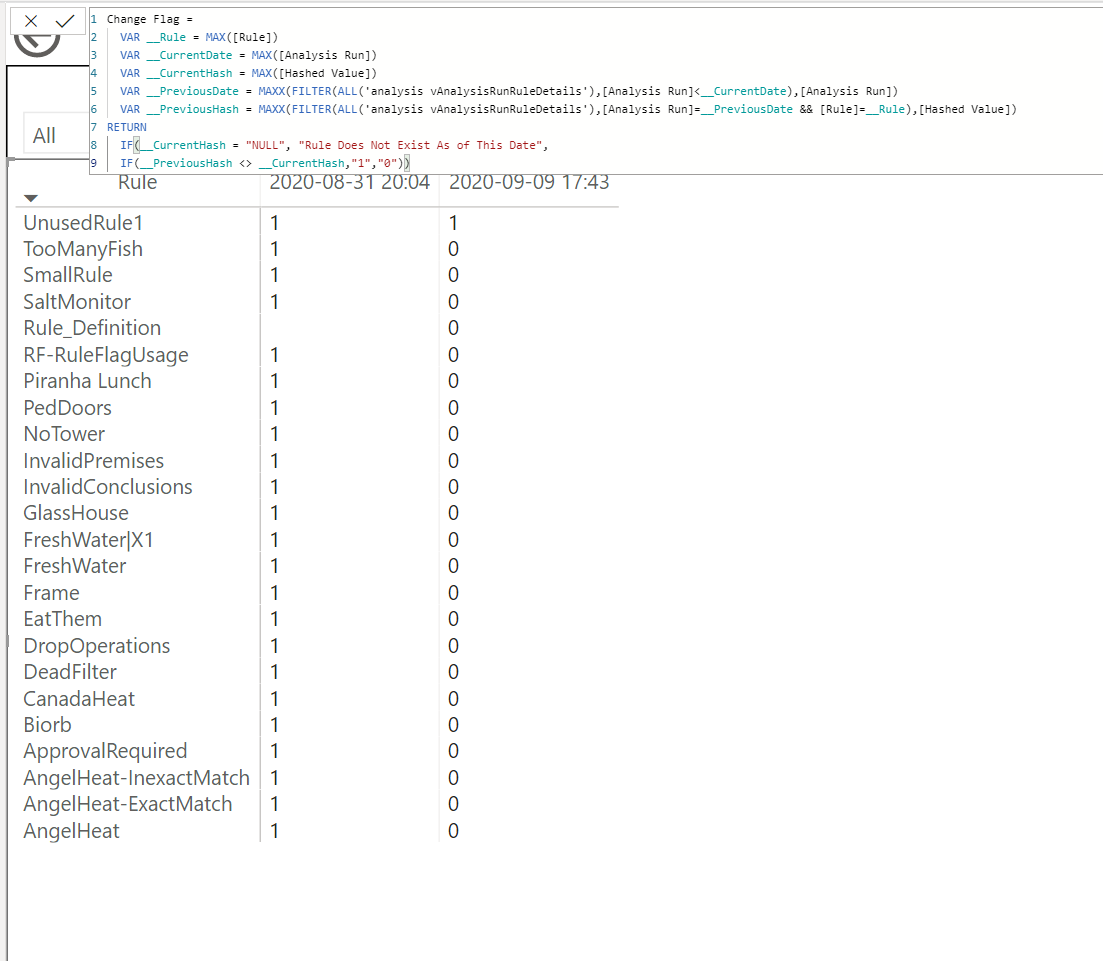Cancel the formula edit with X icon
Screen dimensions: 1103x961
[31, 21]
